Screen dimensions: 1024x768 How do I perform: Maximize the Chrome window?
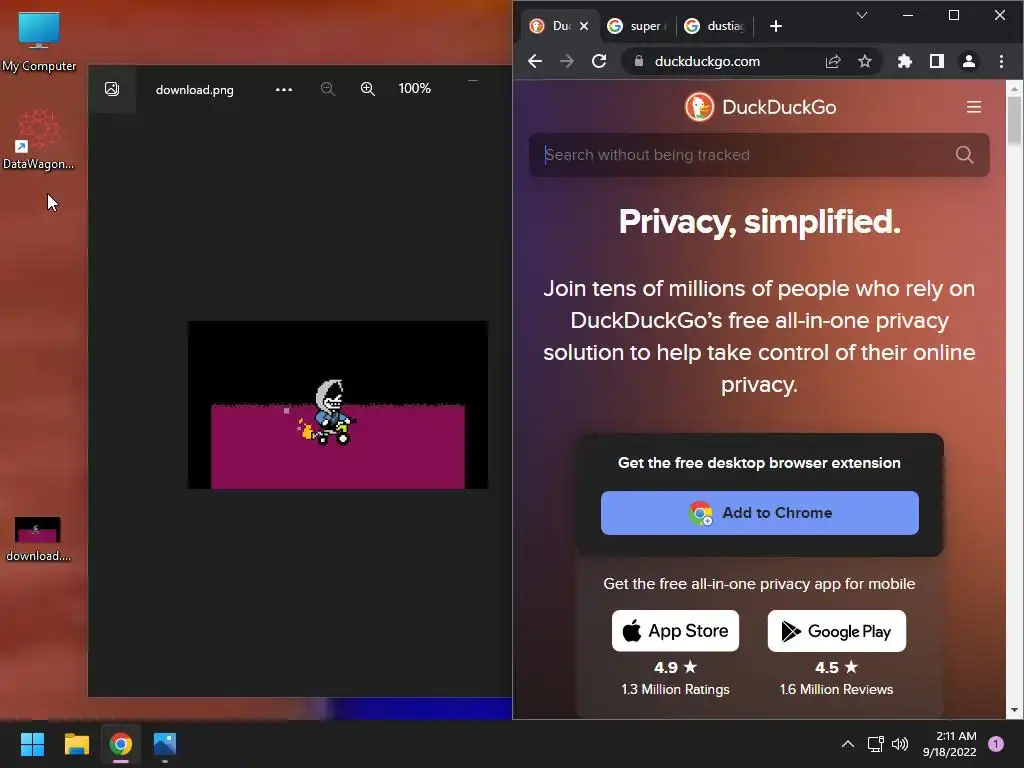point(953,15)
